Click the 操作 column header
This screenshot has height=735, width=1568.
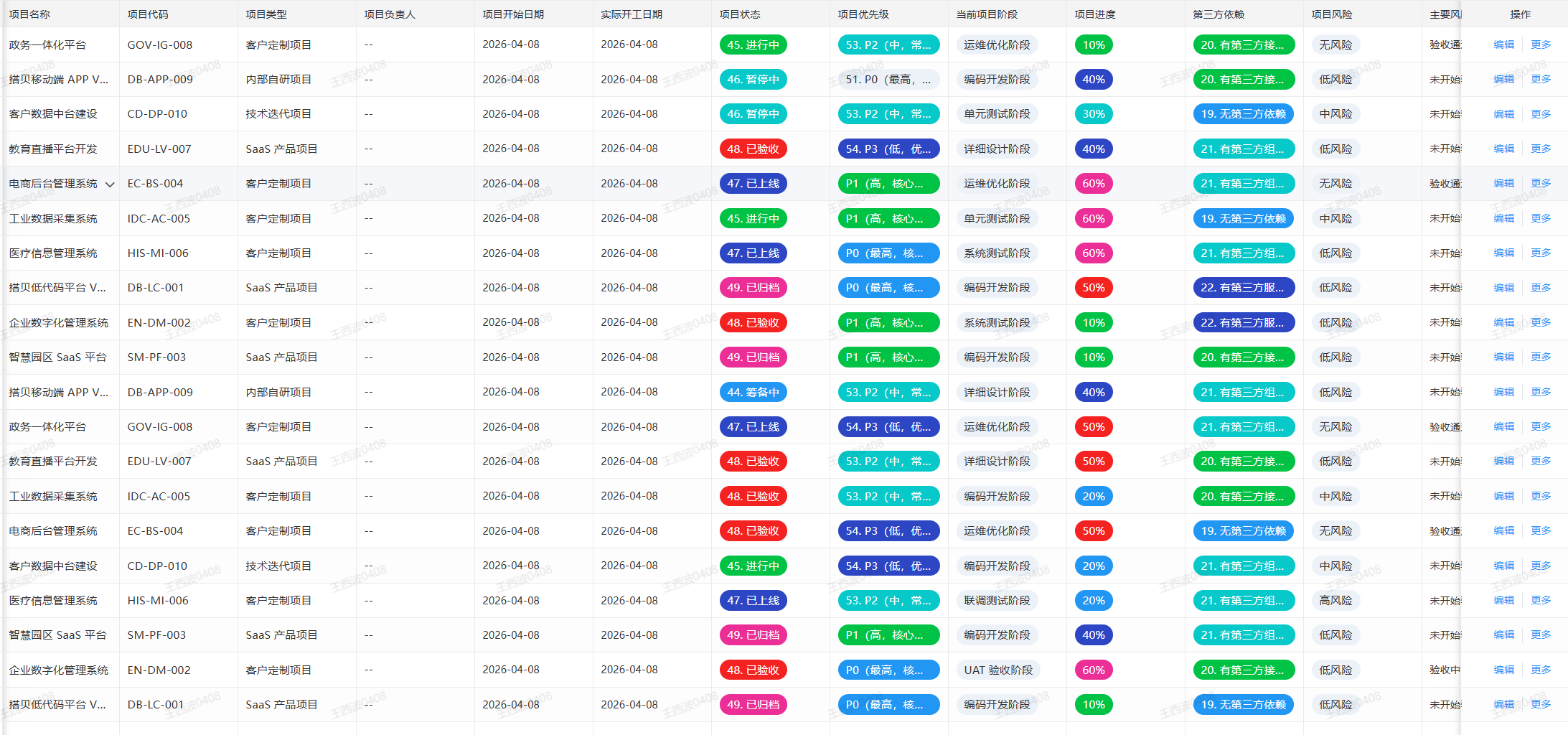(x=1520, y=14)
